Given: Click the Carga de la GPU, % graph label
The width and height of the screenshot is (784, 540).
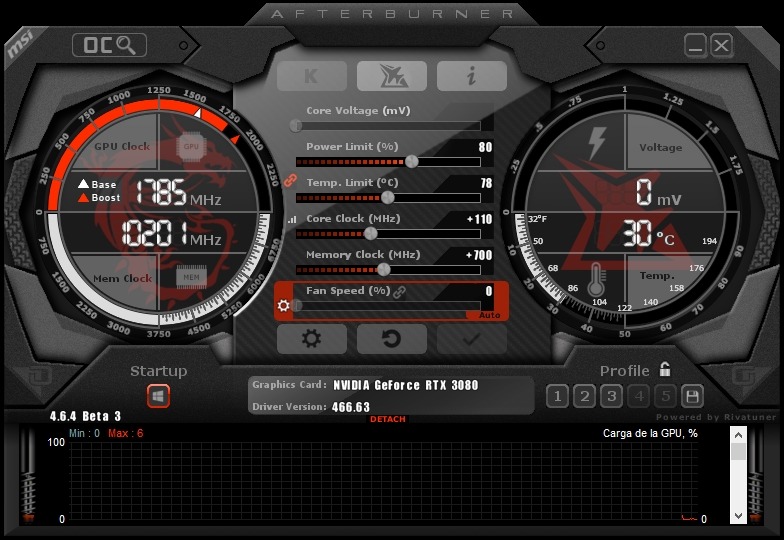Looking at the screenshot, I should pyautogui.click(x=650, y=433).
